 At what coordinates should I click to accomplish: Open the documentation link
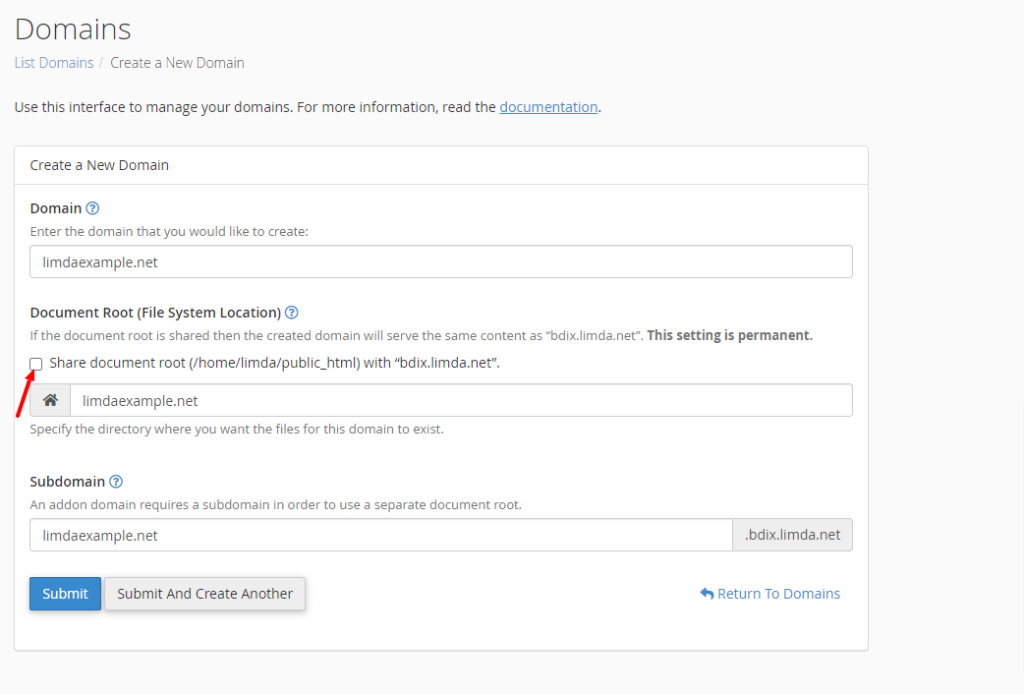click(548, 107)
